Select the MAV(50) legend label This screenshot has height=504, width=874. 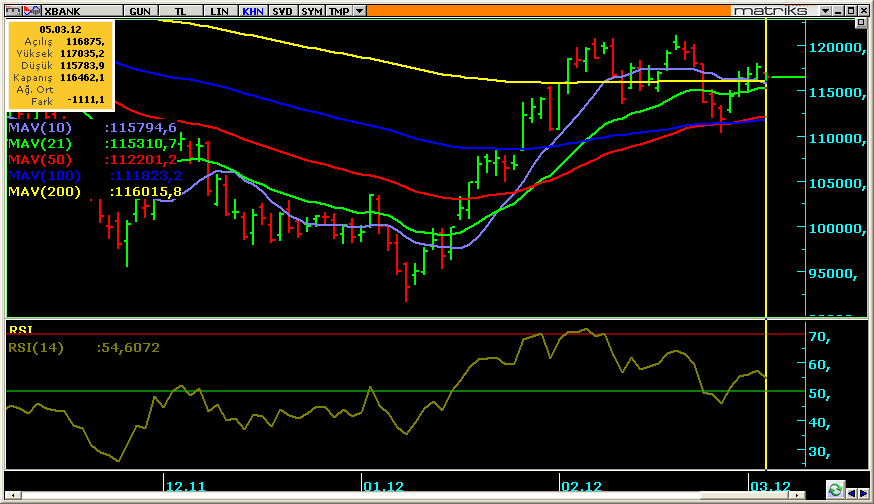(x=40, y=160)
